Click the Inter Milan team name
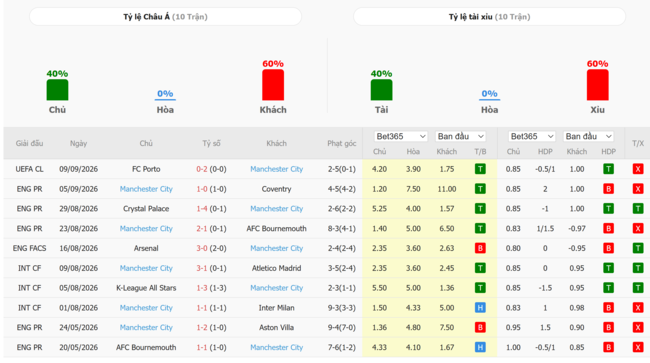The width and height of the screenshot is (650, 363). click(276, 308)
